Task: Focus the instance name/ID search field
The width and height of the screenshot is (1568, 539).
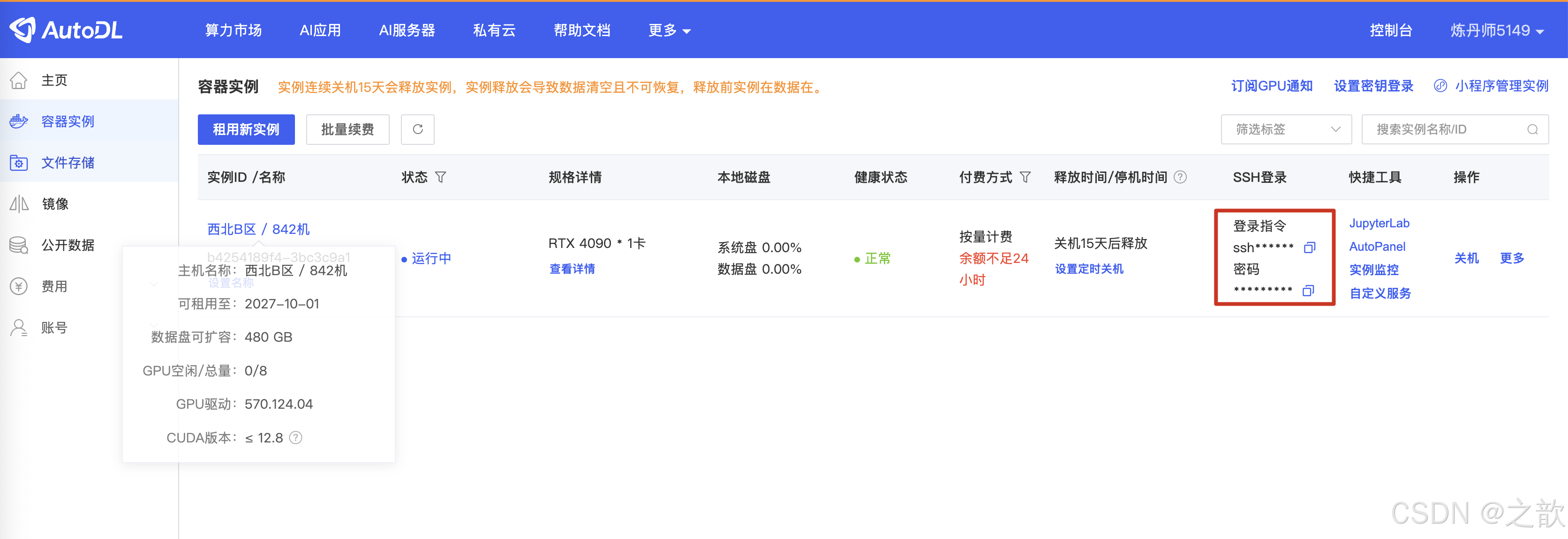Action: click(1443, 129)
